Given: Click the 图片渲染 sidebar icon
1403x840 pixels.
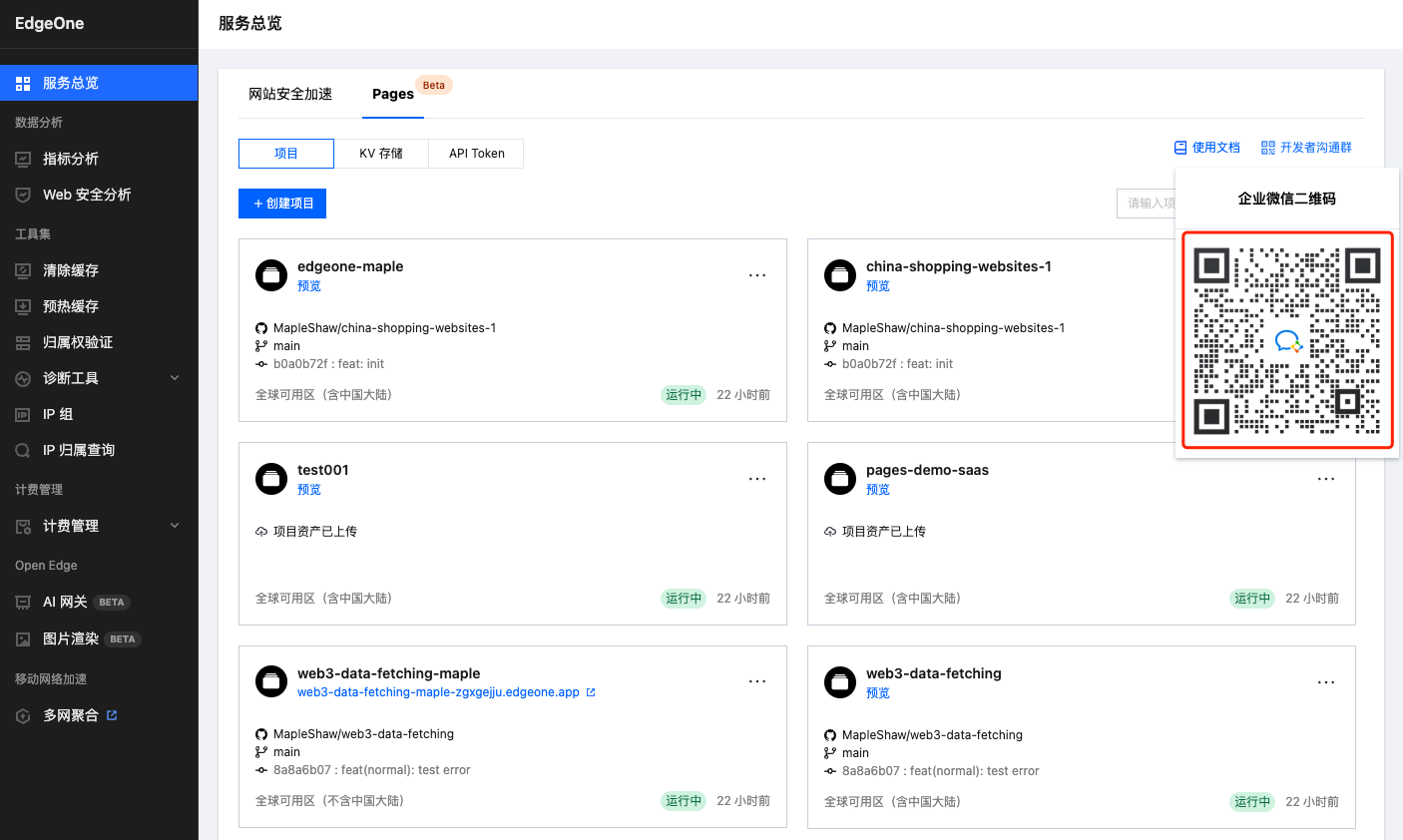Looking at the screenshot, I should (23, 638).
